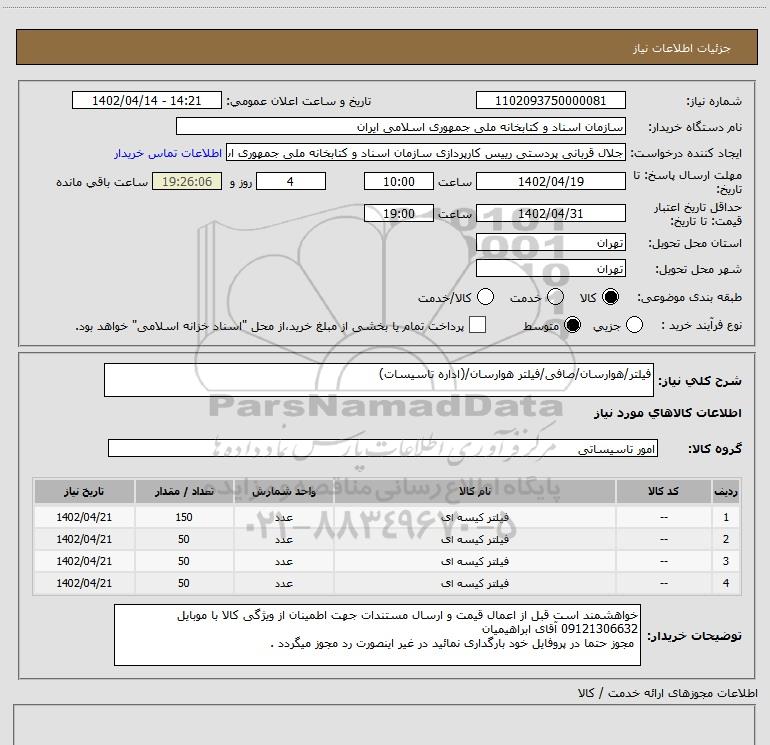770x745 pixels.
Task: Click the response deadline date 1402/04/19
Action: pos(550,181)
